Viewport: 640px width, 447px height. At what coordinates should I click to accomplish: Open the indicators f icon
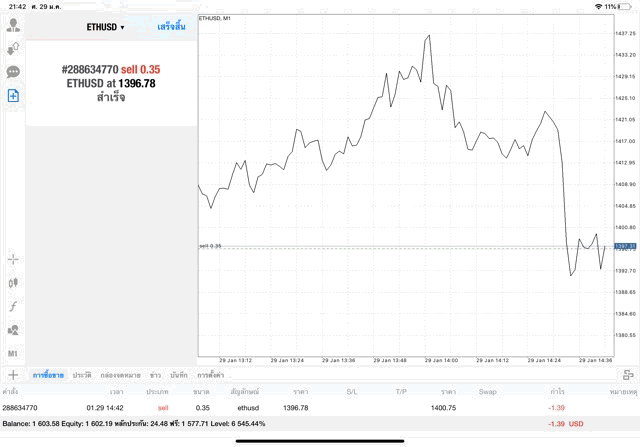click(13, 306)
